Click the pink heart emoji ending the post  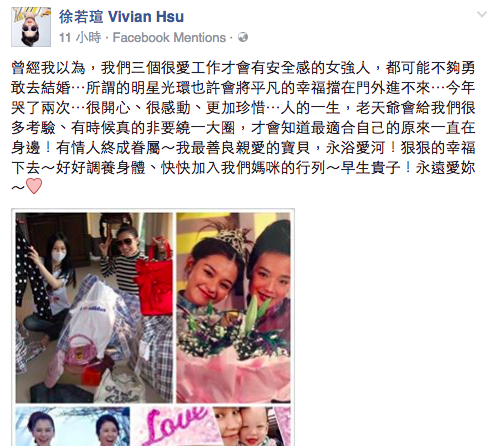[x=34, y=186]
